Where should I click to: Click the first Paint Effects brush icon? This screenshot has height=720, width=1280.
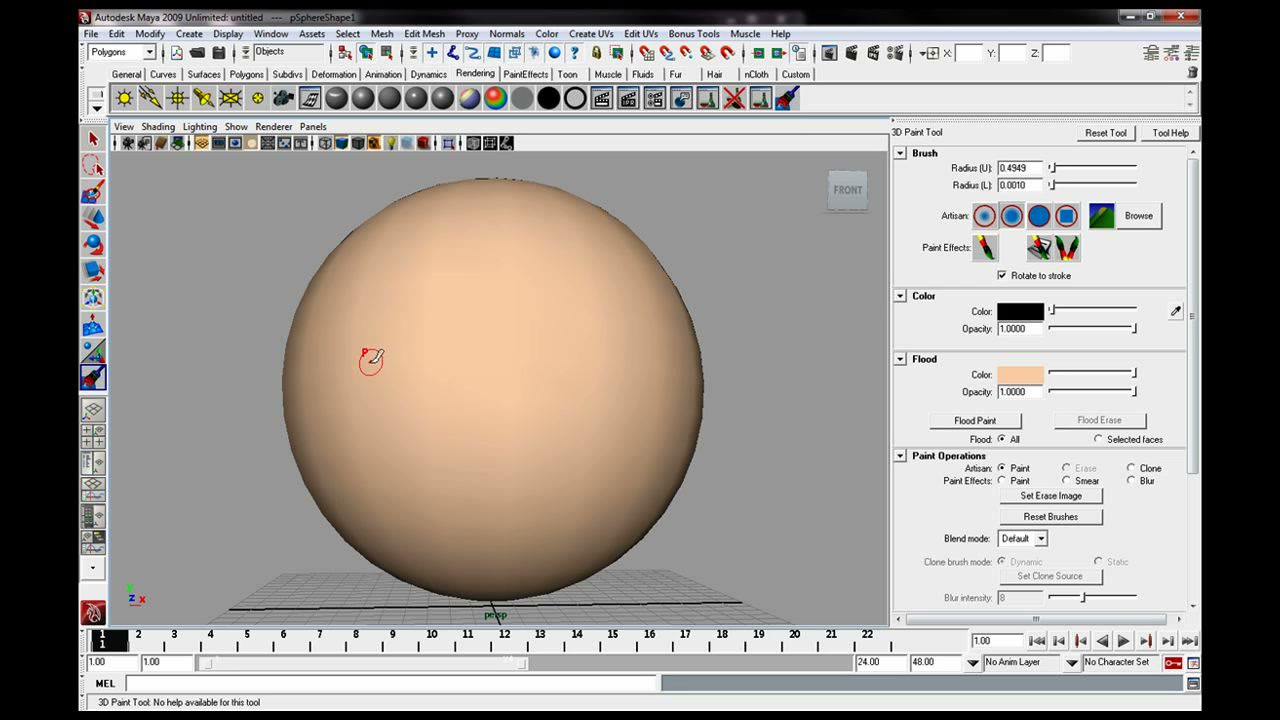click(985, 247)
